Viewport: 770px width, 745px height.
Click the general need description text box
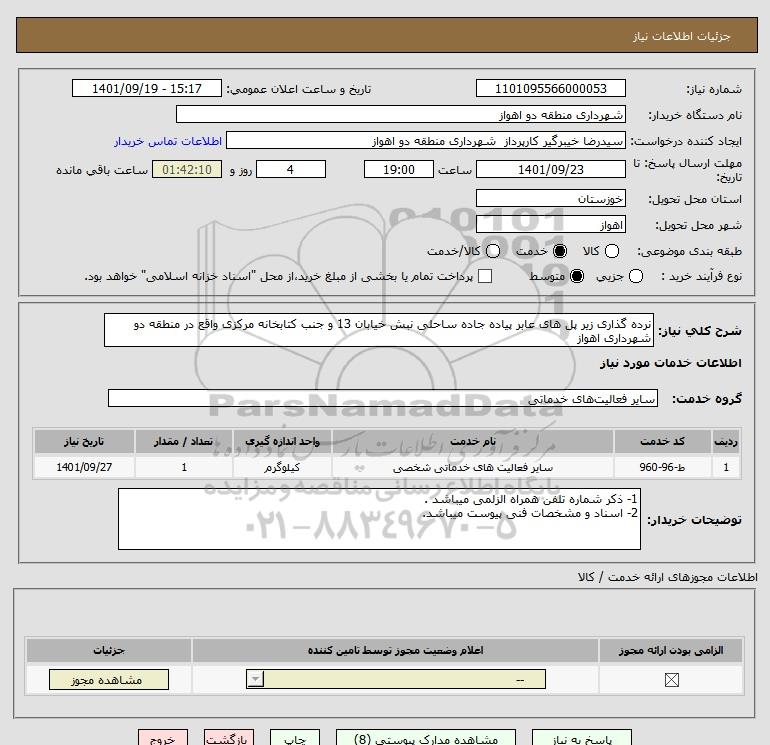379,331
